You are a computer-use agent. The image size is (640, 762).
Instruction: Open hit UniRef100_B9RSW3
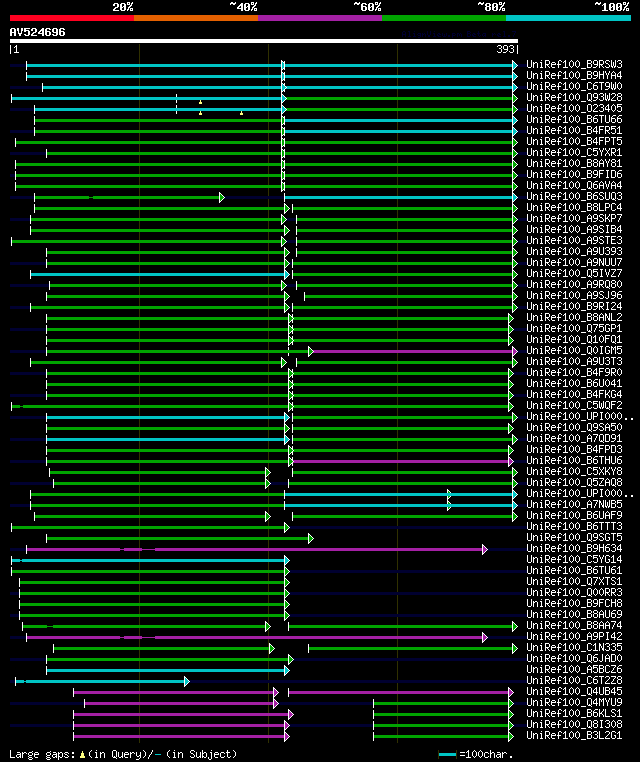[x=574, y=64]
